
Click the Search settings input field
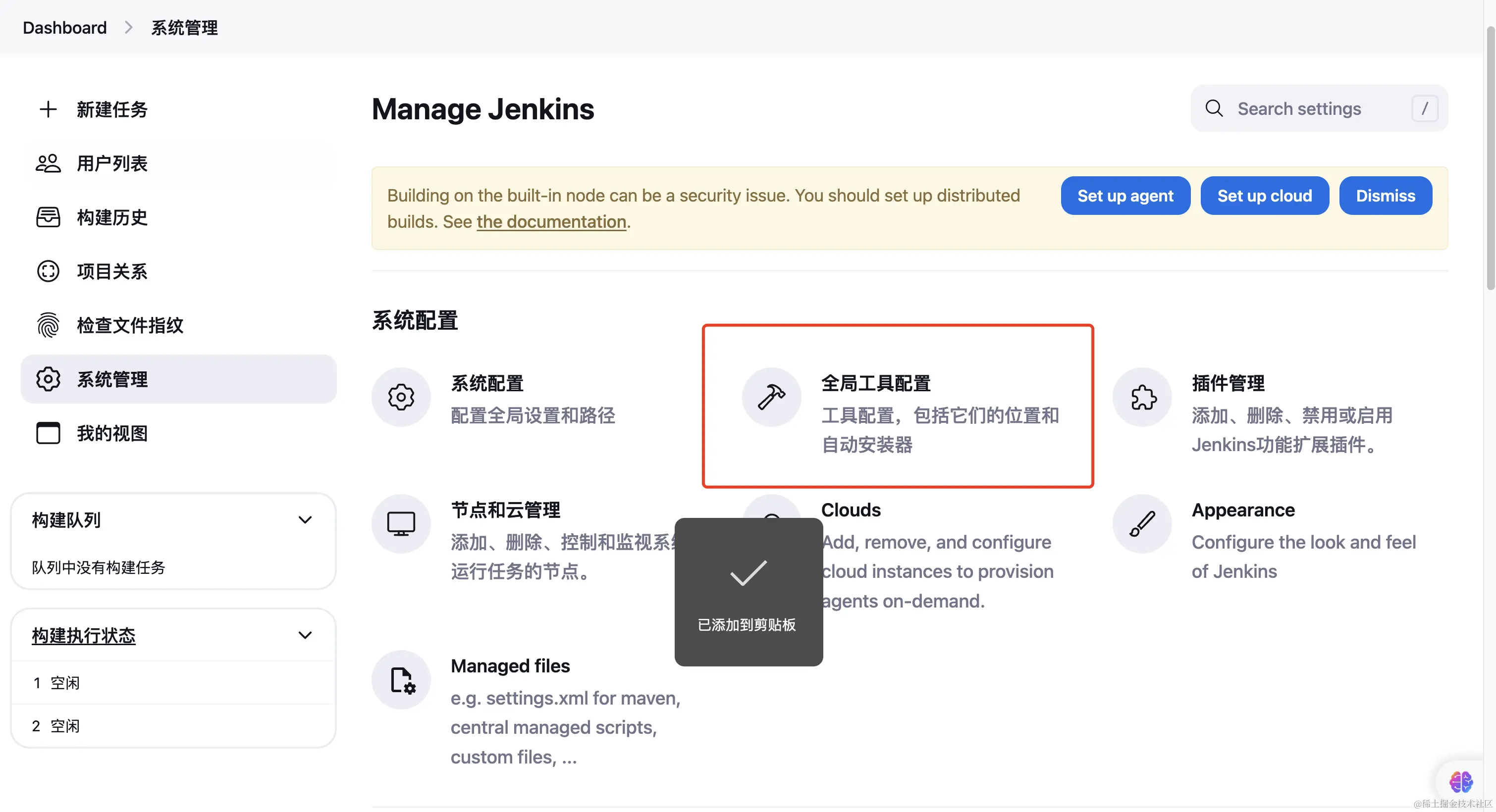click(x=1319, y=108)
